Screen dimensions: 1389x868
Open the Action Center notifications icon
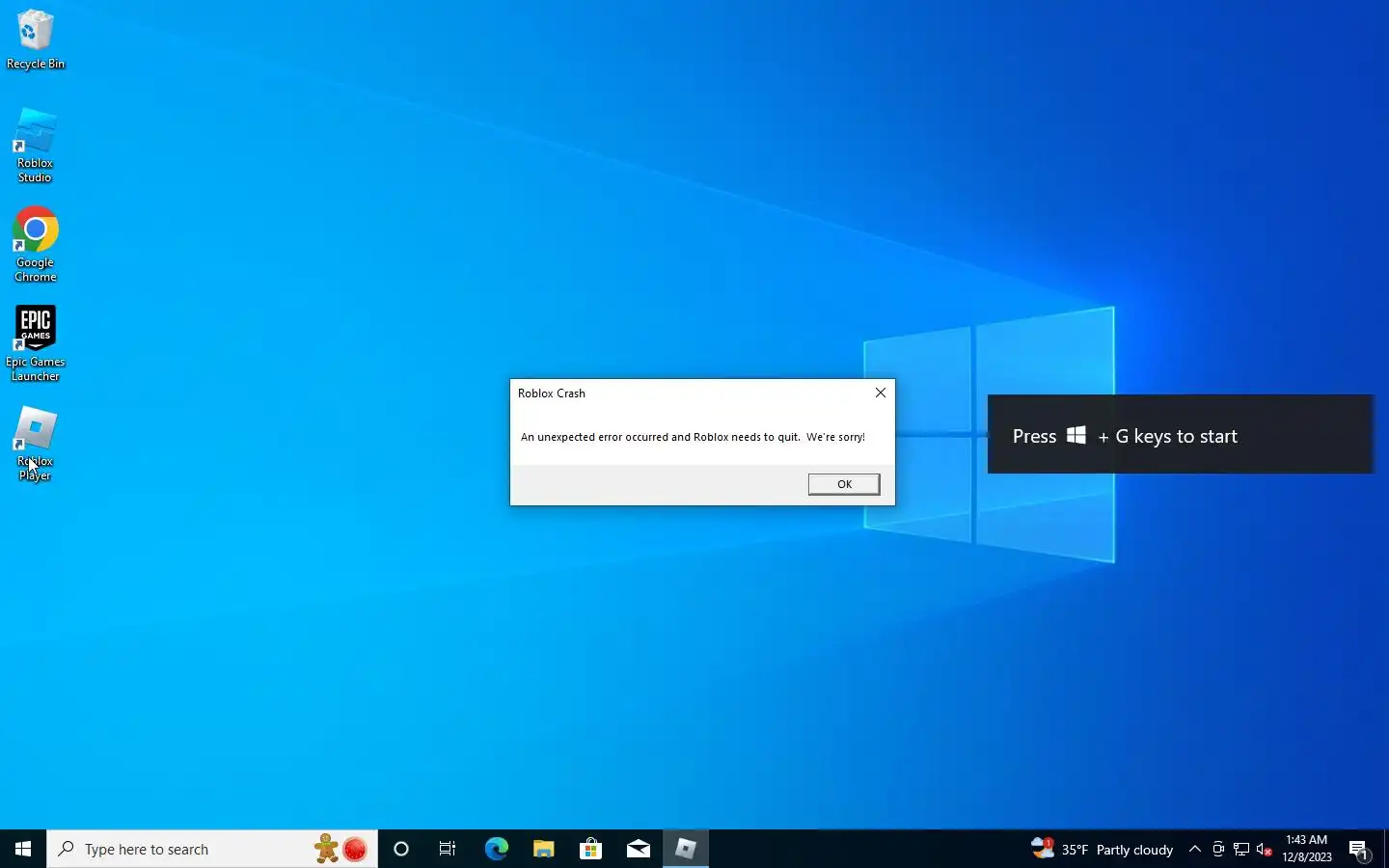click(1359, 849)
